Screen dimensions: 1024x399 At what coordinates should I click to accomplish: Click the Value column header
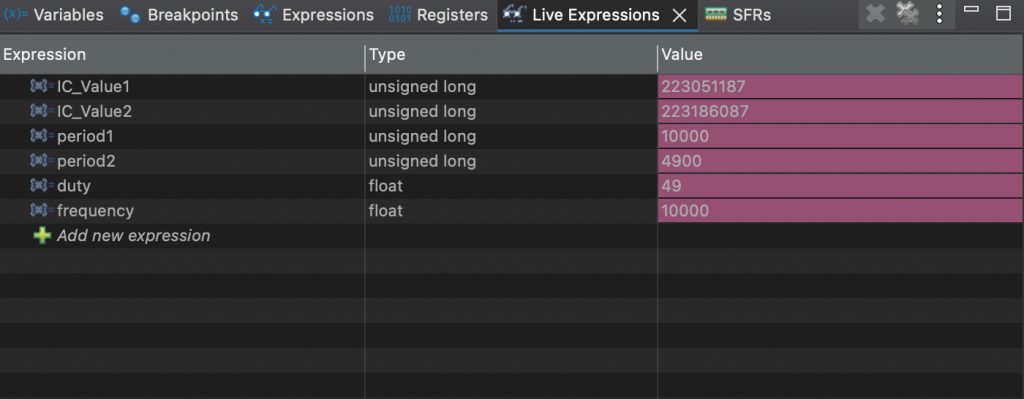tap(840, 55)
